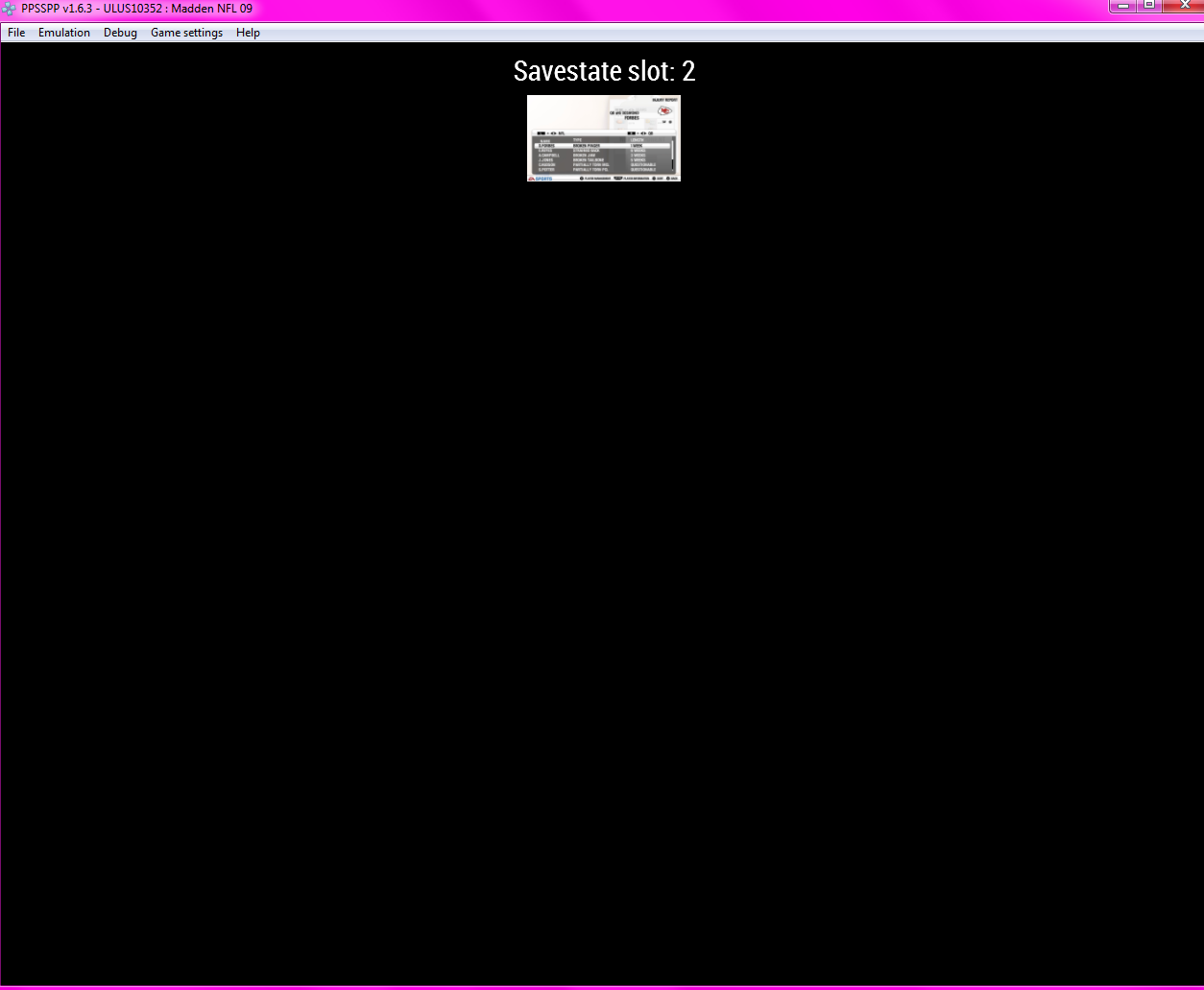Click the savestate slot 2 thumbnail
The height and width of the screenshot is (990, 1204).
coord(603,138)
